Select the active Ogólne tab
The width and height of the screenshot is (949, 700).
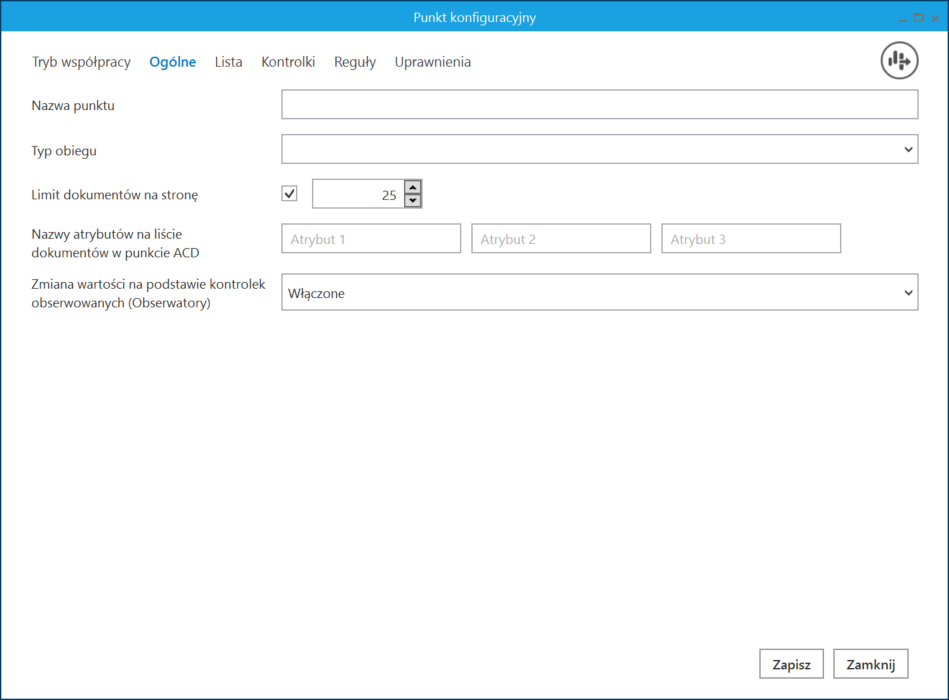[172, 62]
